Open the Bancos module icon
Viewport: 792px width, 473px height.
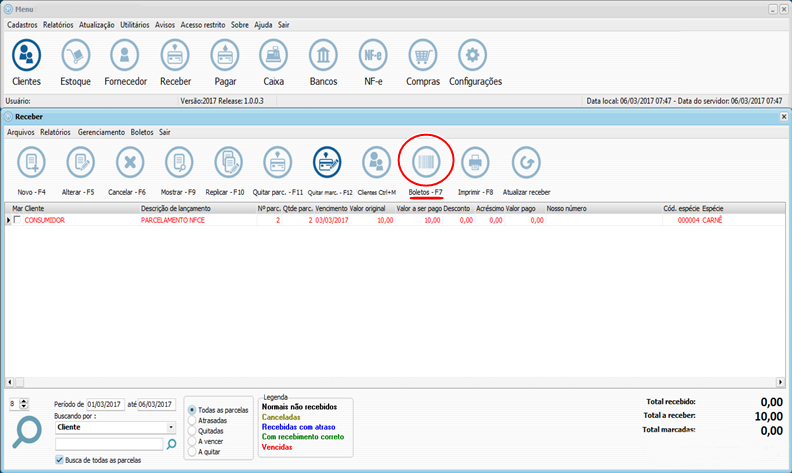pos(323,55)
